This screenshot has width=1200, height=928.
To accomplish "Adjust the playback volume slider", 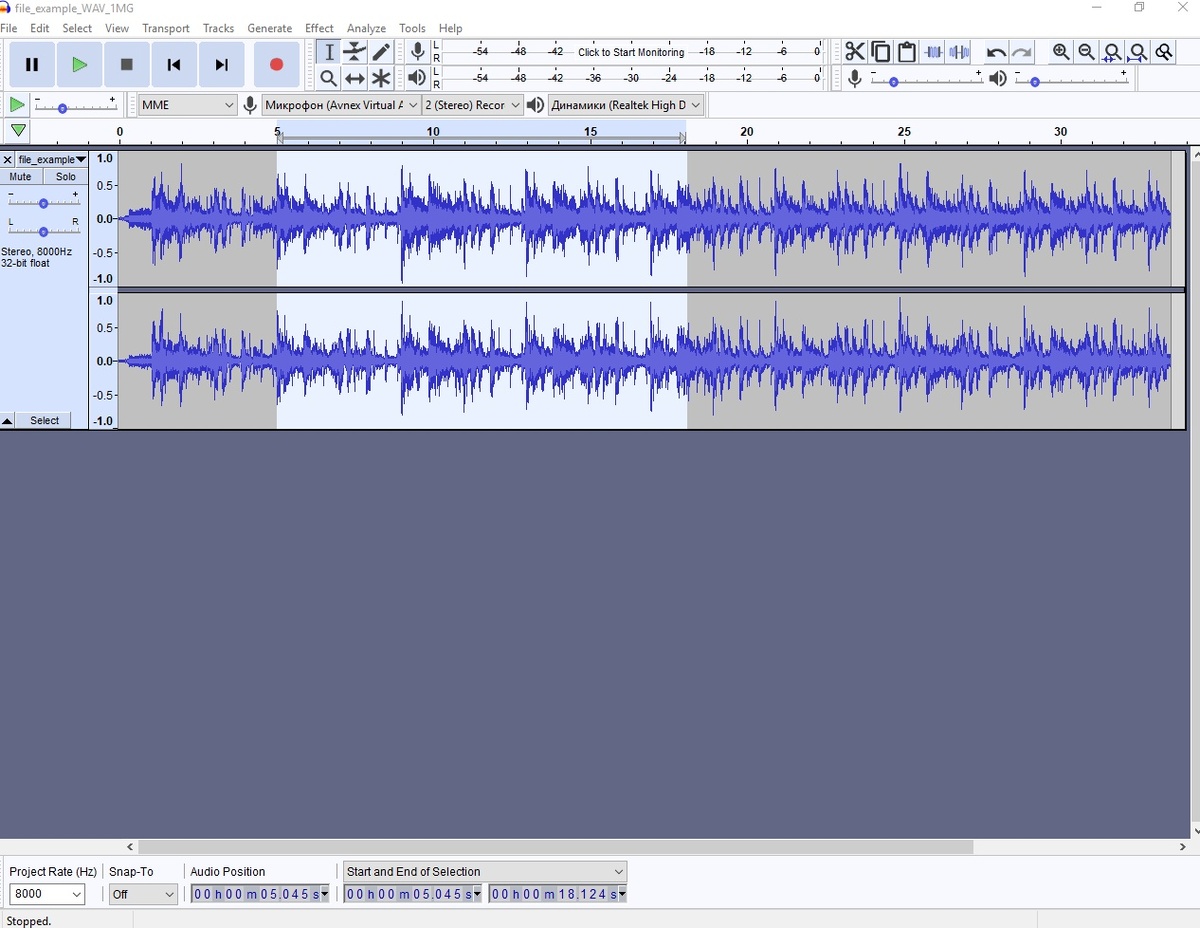I will (1070, 79).
